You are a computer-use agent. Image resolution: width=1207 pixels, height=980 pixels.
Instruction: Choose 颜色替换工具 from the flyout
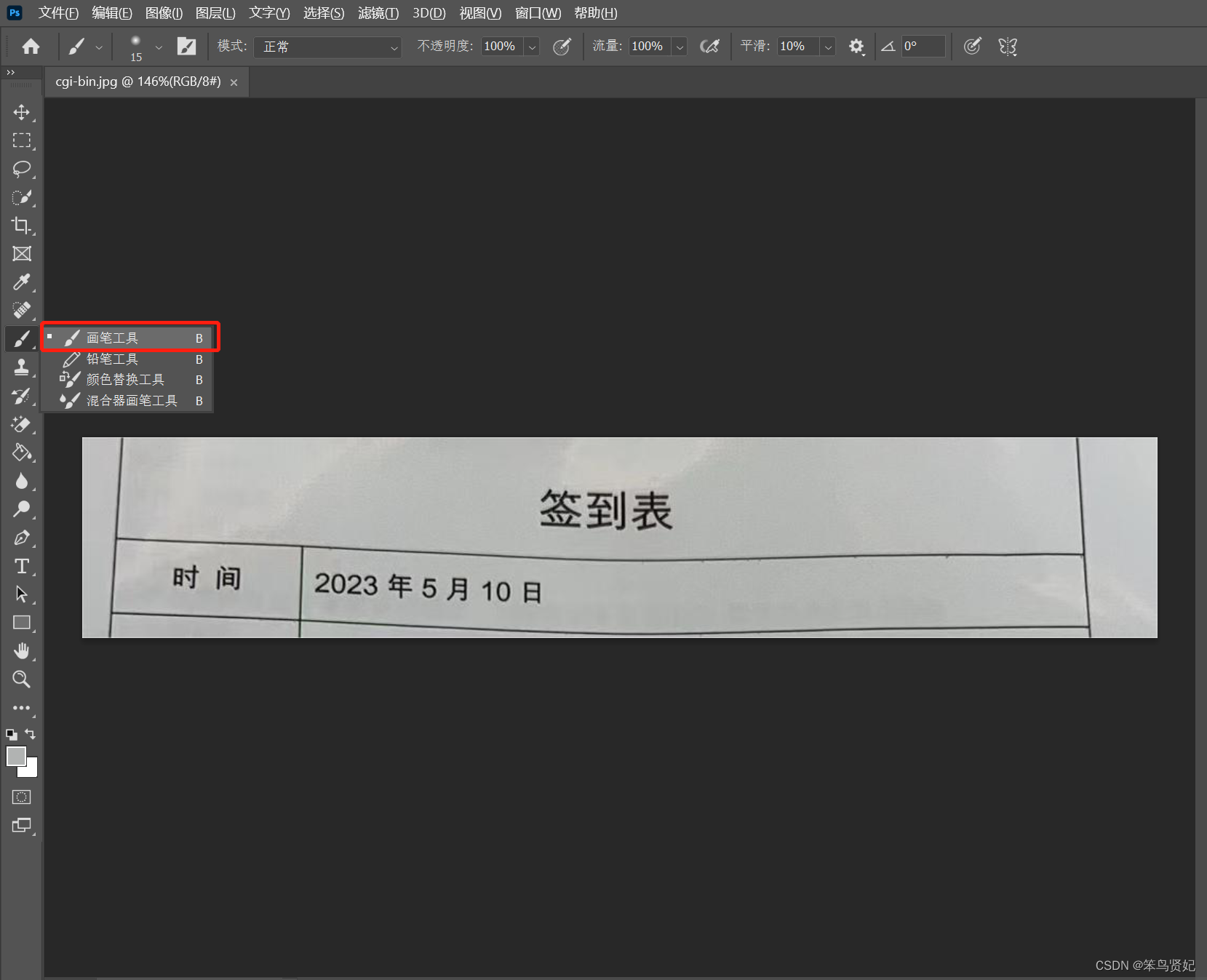[x=127, y=380]
